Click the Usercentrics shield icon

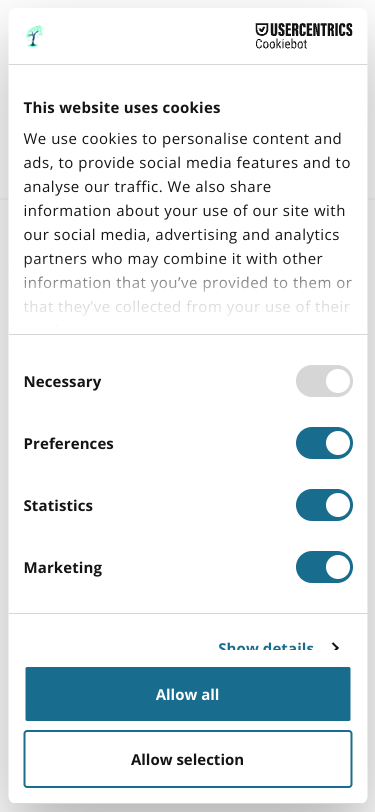(262, 30)
